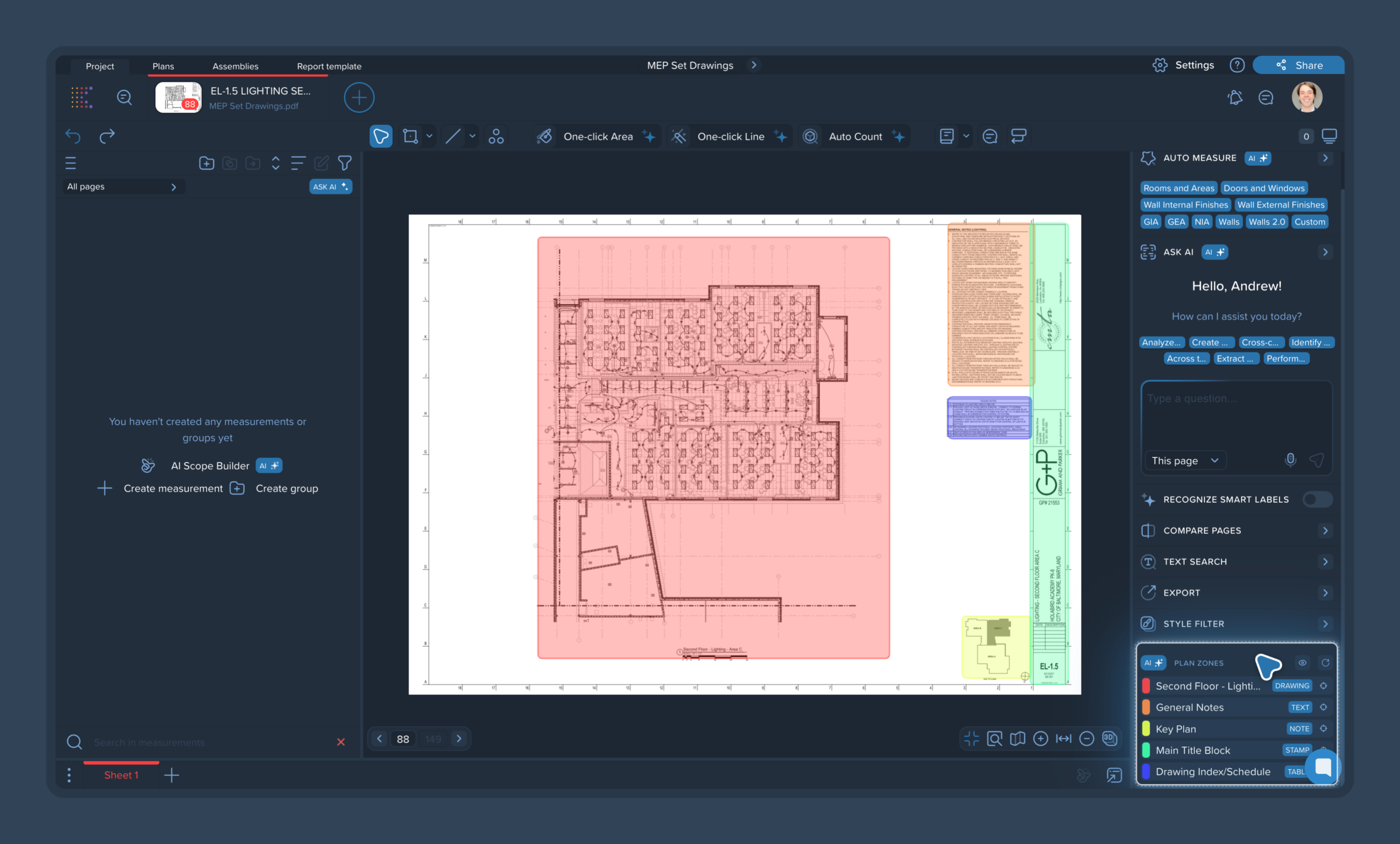Open the This page scope dropdown
Image resolution: width=1400 pixels, height=844 pixels.
1185,461
